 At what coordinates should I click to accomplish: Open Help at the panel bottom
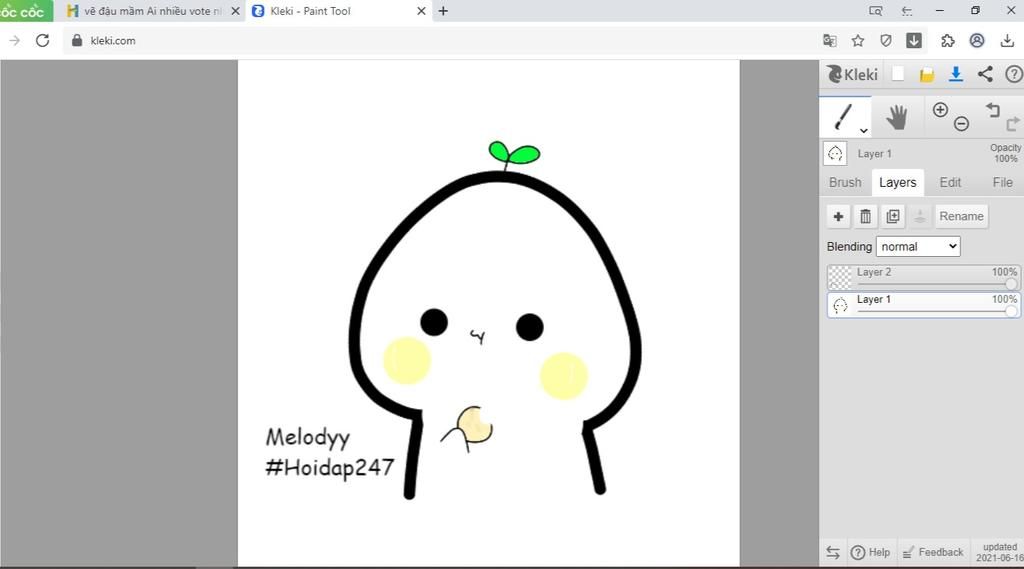click(x=871, y=552)
